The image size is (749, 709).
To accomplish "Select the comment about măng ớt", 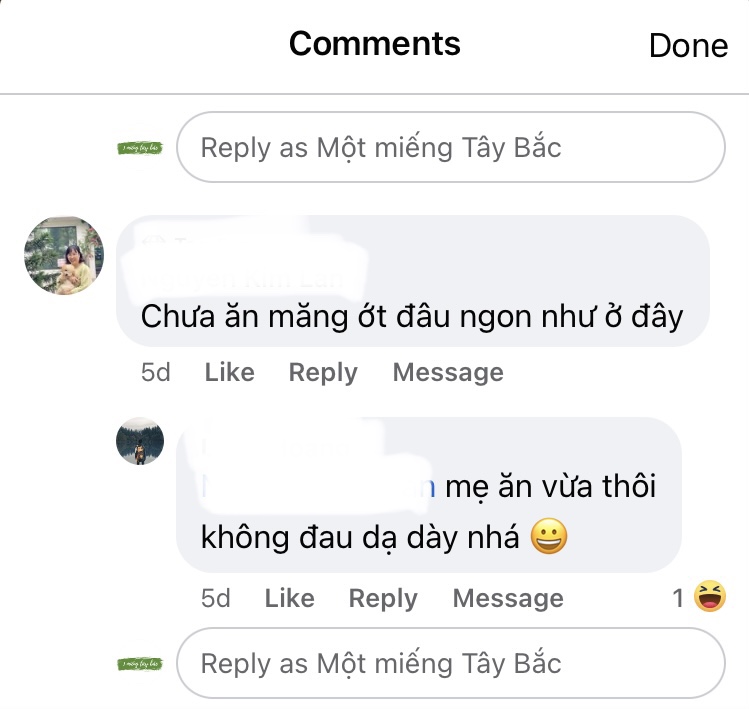I will [411, 316].
